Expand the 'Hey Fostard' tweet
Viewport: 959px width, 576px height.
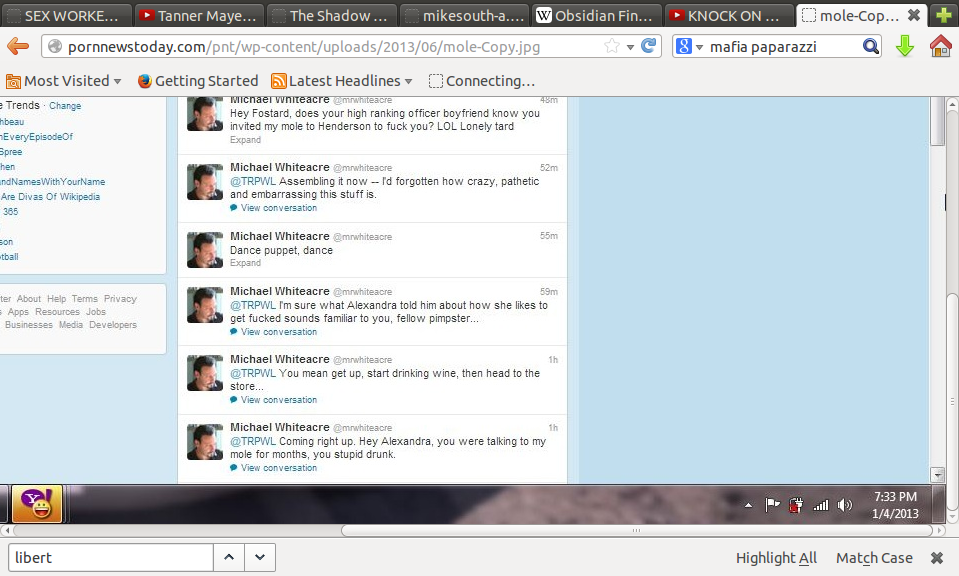(245, 140)
